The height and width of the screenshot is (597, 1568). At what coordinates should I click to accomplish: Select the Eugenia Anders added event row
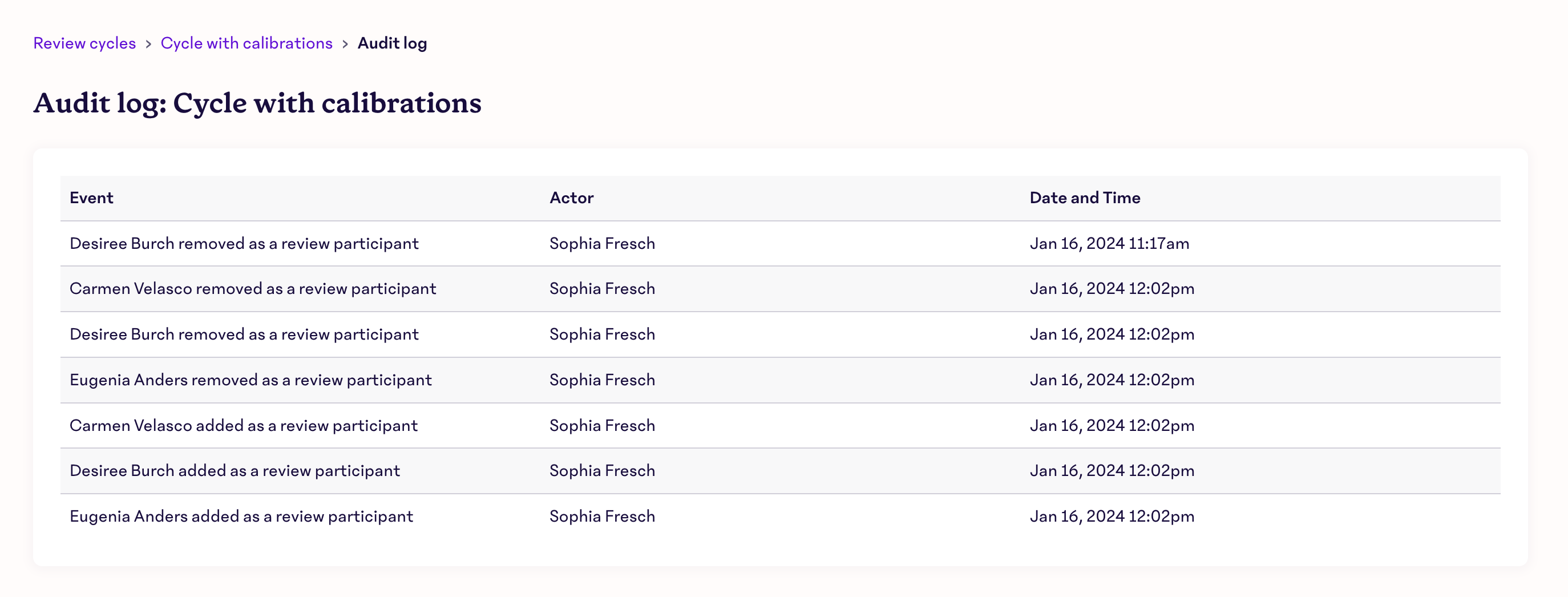(781, 516)
